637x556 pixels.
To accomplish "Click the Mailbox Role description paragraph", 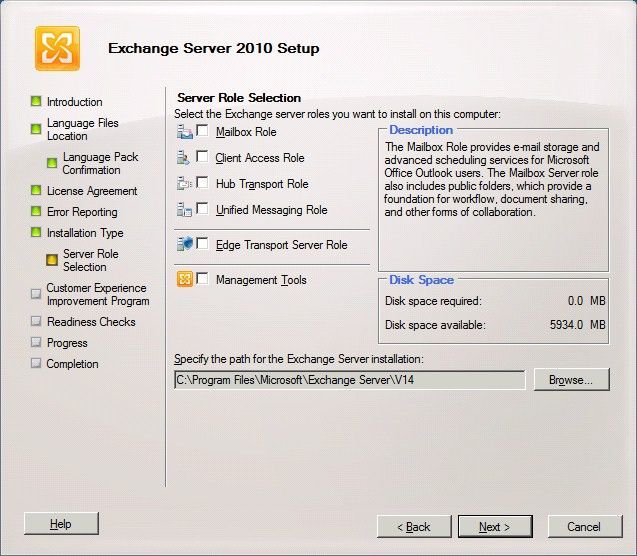I will coord(492,180).
